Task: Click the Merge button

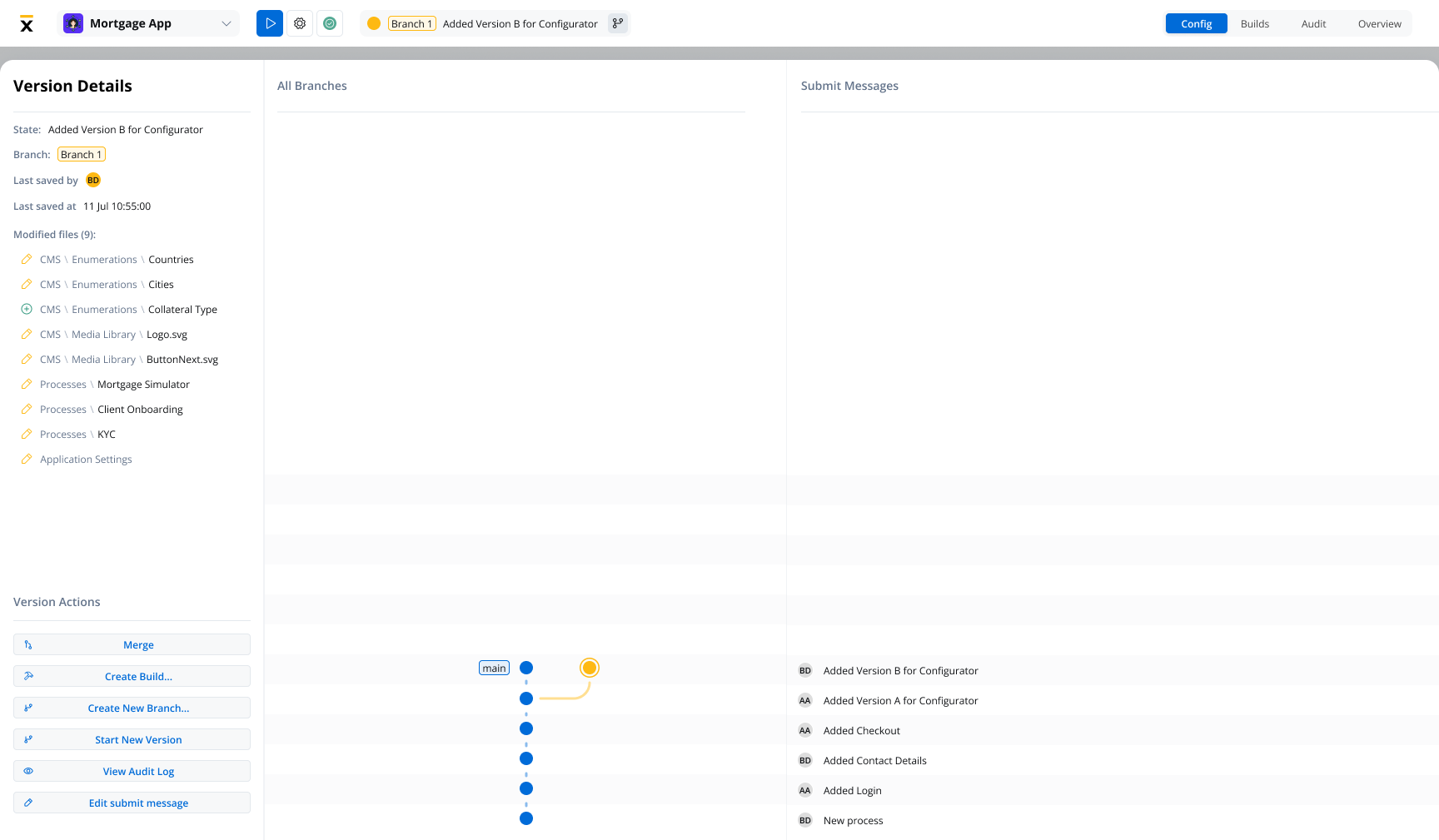Action: [132, 644]
